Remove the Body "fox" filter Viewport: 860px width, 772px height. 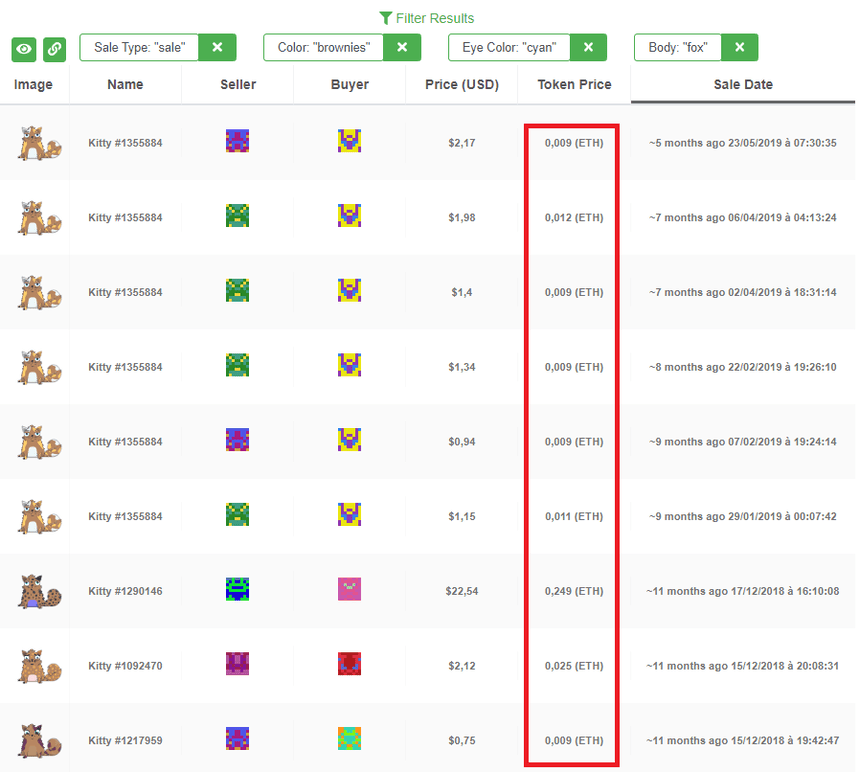[x=739, y=47]
